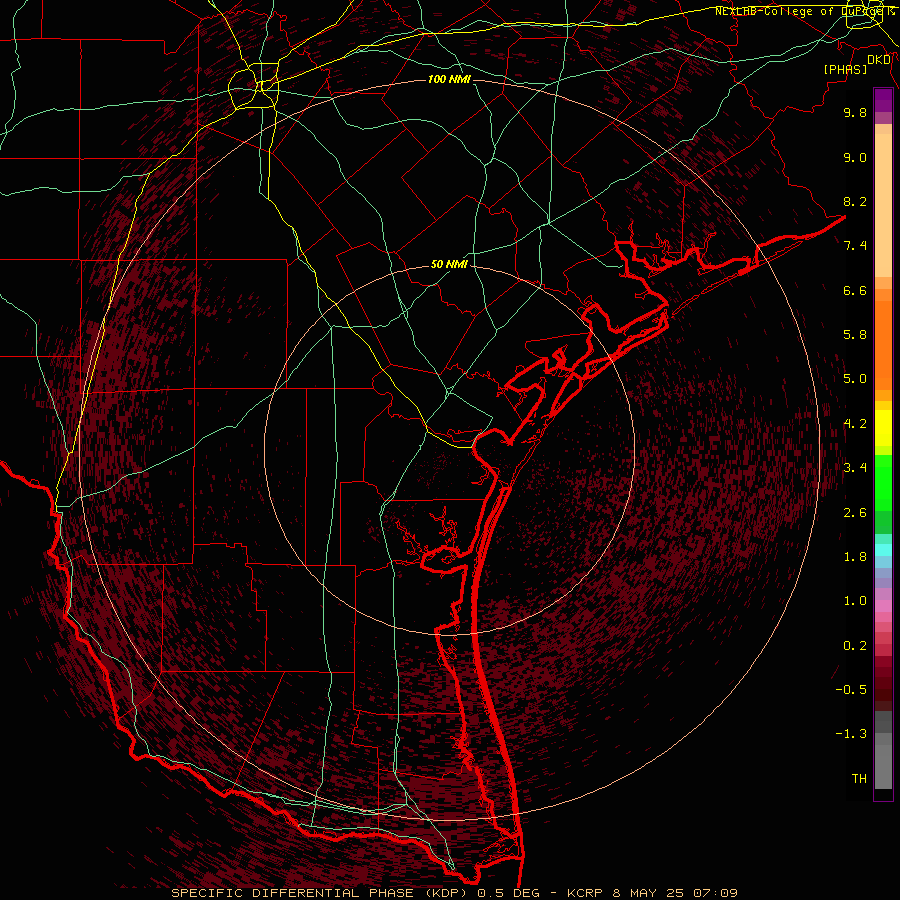Click the 1.0 scale label
The height and width of the screenshot is (900, 900).
coord(855,601)
